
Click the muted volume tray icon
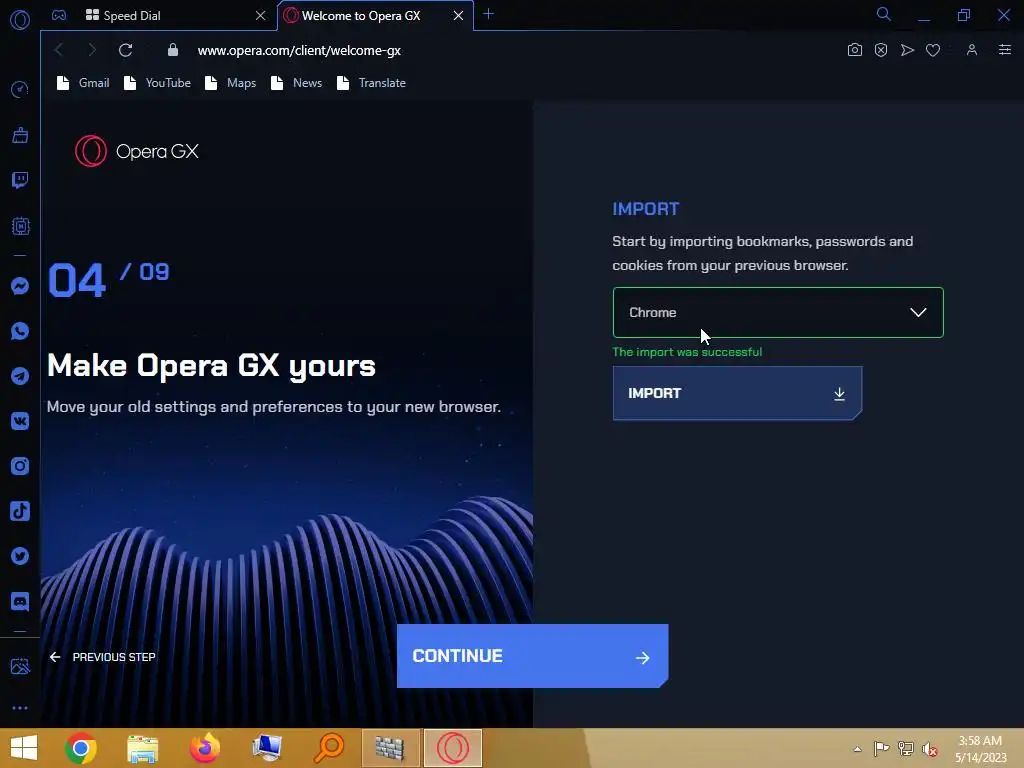929,749
